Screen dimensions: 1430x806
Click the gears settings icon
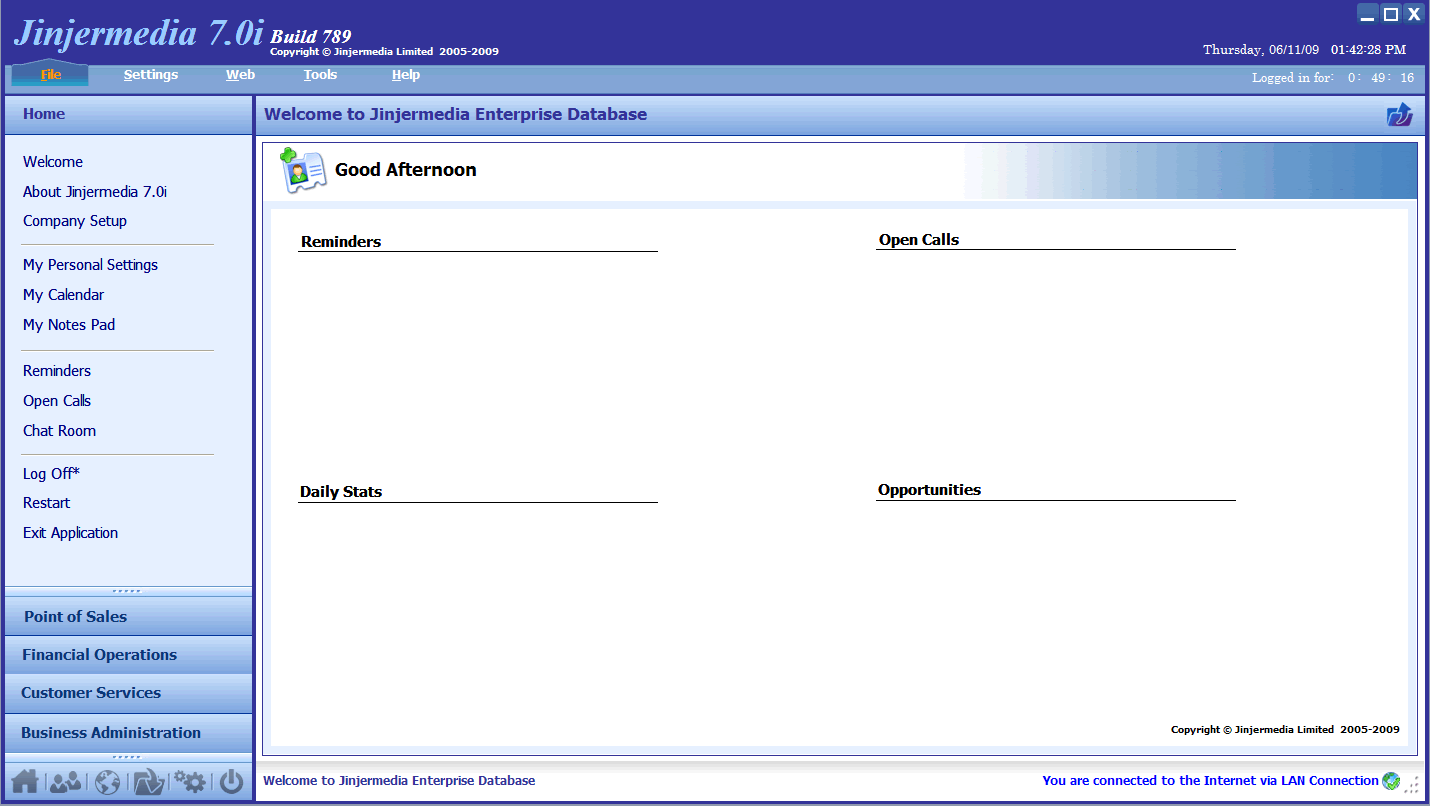(190, 782)
